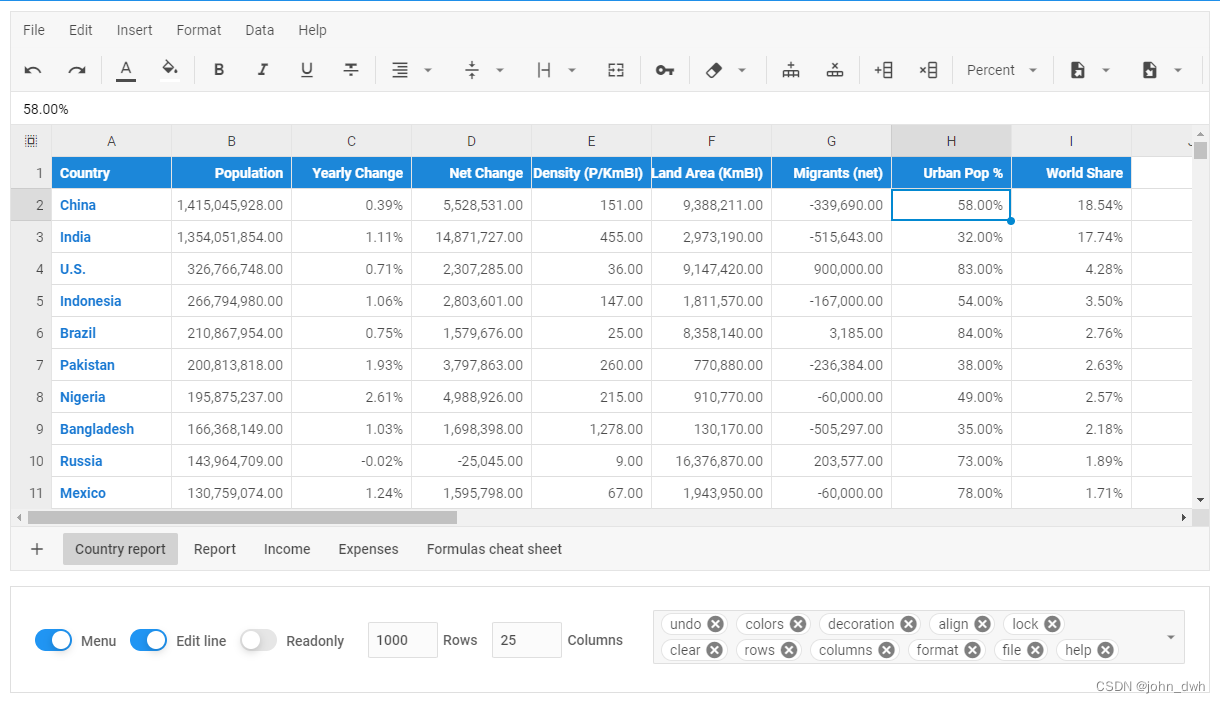Open the Format menu
The width and height of the screenshot is (1220, 703).
coord(199,30)
